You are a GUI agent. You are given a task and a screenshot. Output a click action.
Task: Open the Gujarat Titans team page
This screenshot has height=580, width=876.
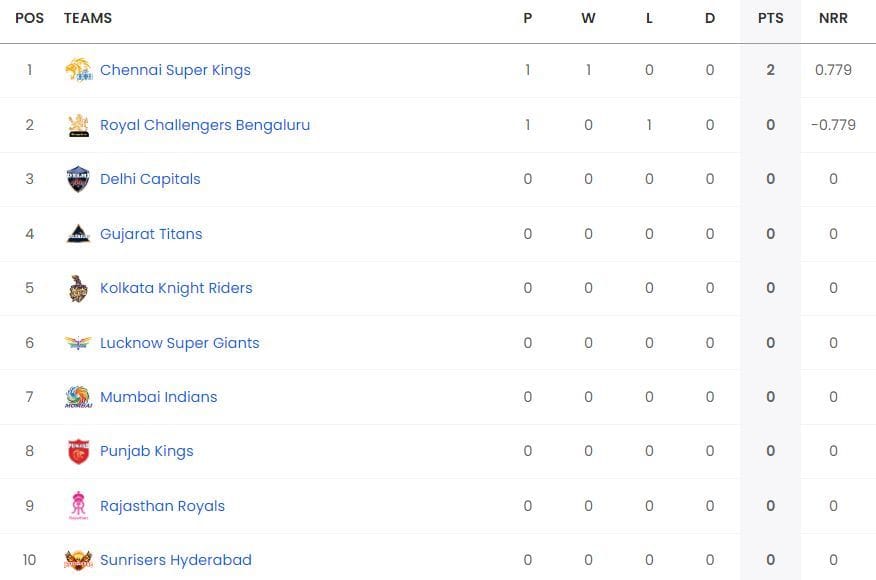151,233
